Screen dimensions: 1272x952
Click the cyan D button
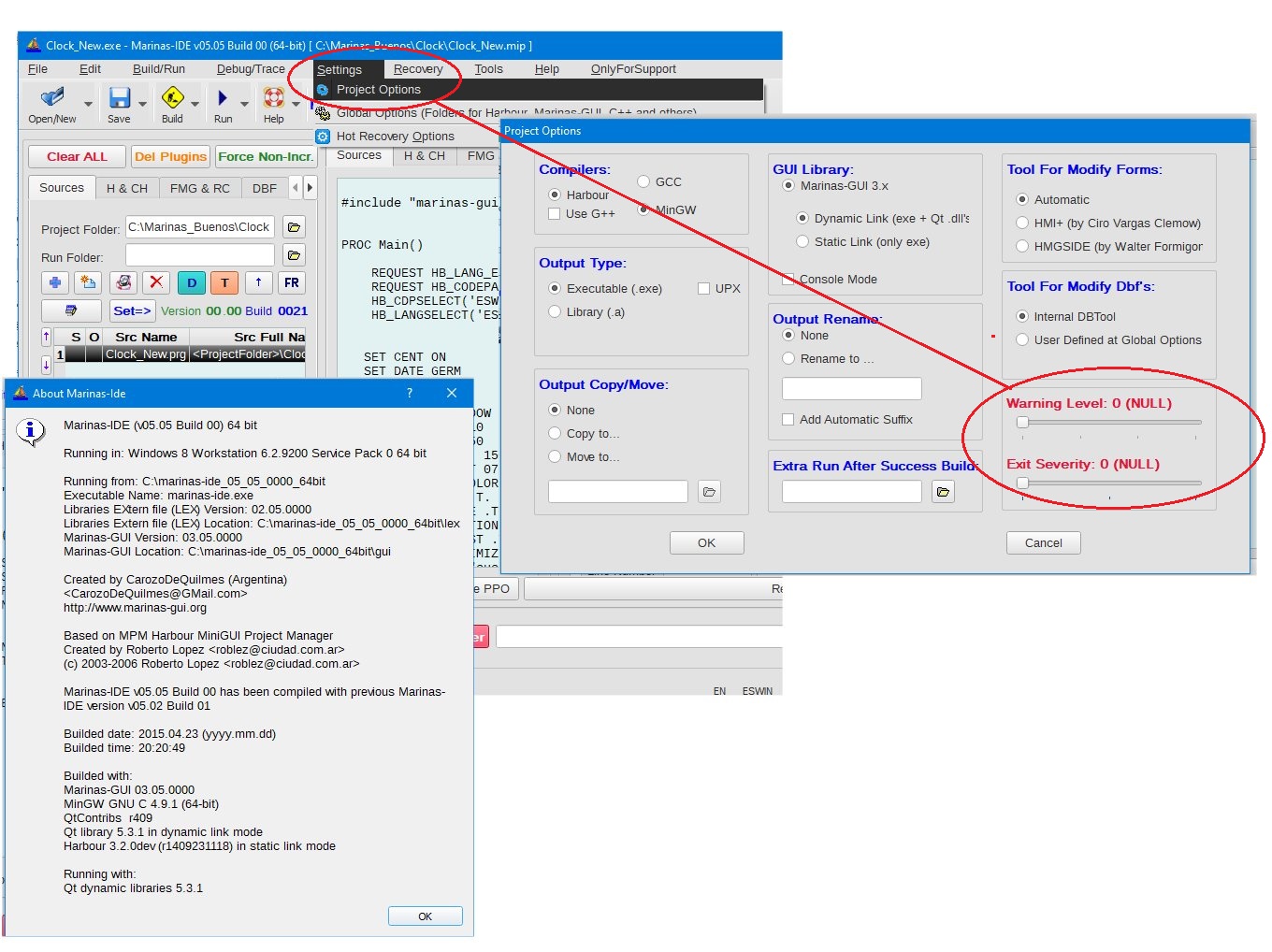[192, 282]
